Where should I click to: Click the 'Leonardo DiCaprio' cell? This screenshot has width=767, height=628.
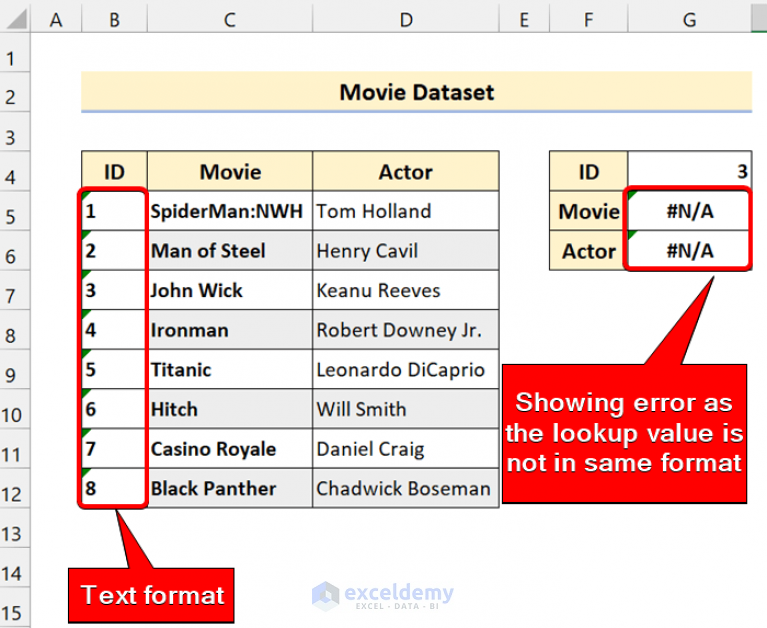click(406, 369)
